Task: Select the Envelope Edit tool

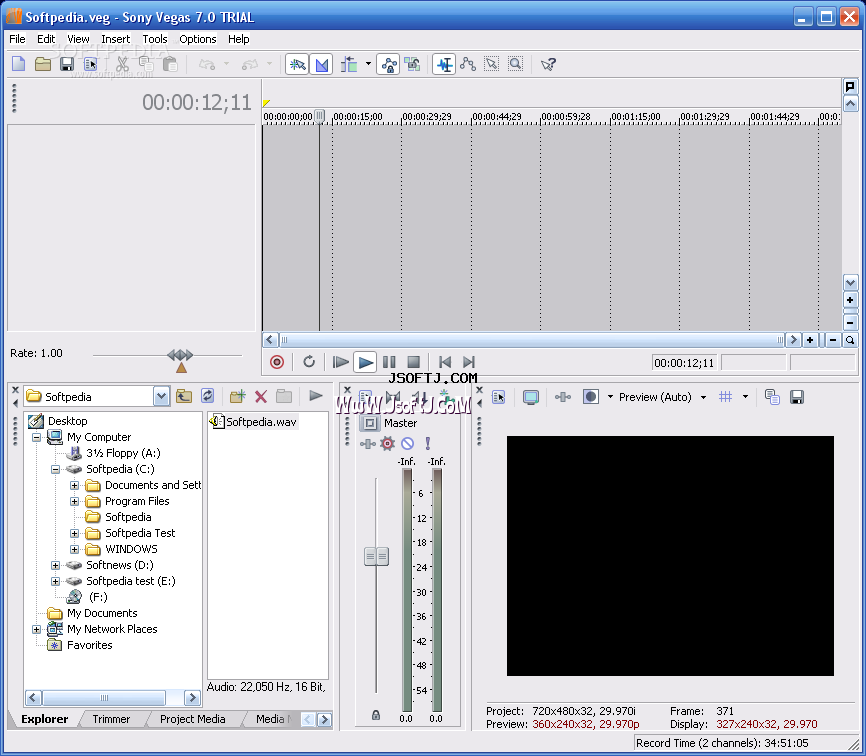Action: click(468, 64)
